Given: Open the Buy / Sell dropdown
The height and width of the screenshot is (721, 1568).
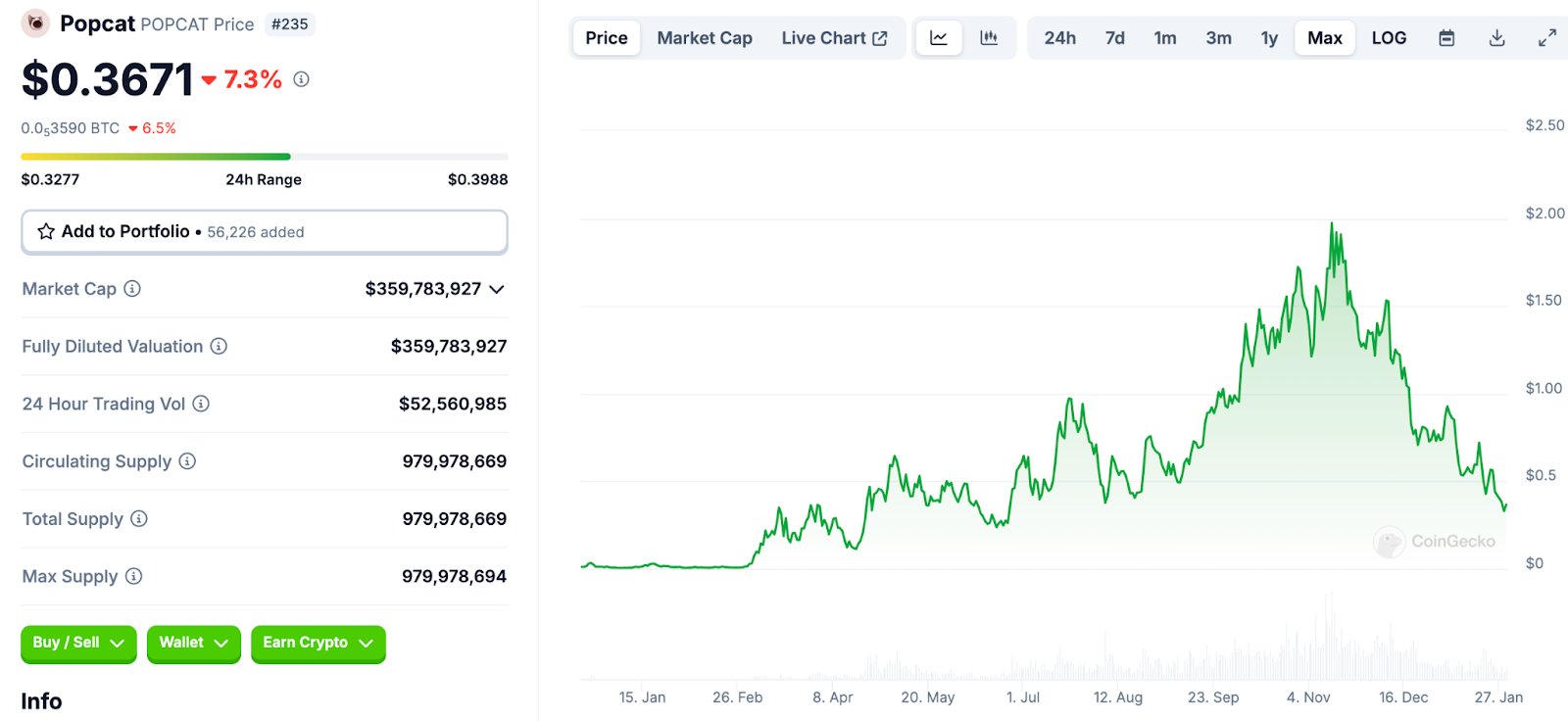Looking at the screenshot, I should (x=78, y=644).
